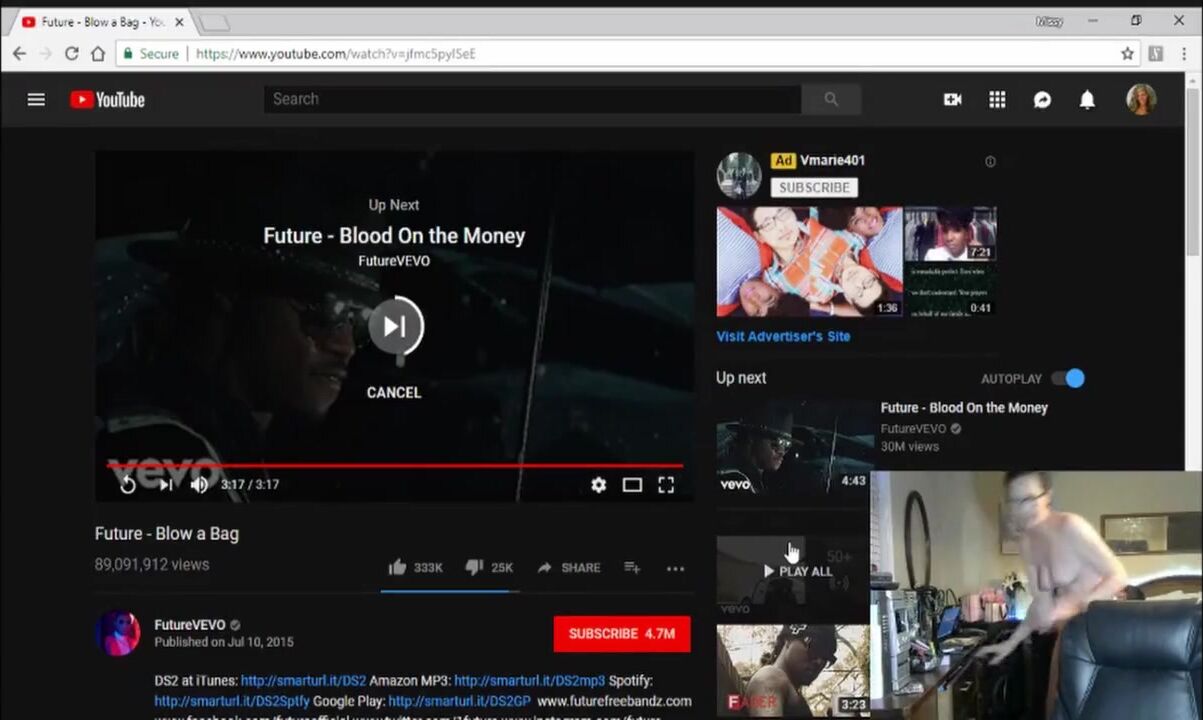The height and width of the screenshot is (720, 1203).
Task: Expand the more actions three-dot menu
Action: coord(676,568)
